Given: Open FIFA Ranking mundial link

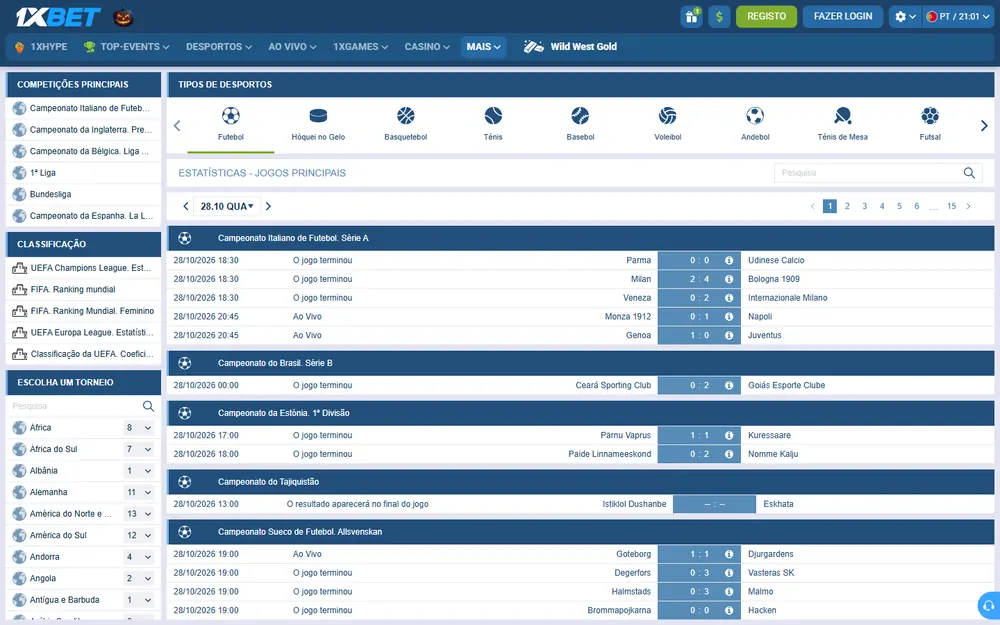Looking at the screenshot, I should [x=84, y=290].
